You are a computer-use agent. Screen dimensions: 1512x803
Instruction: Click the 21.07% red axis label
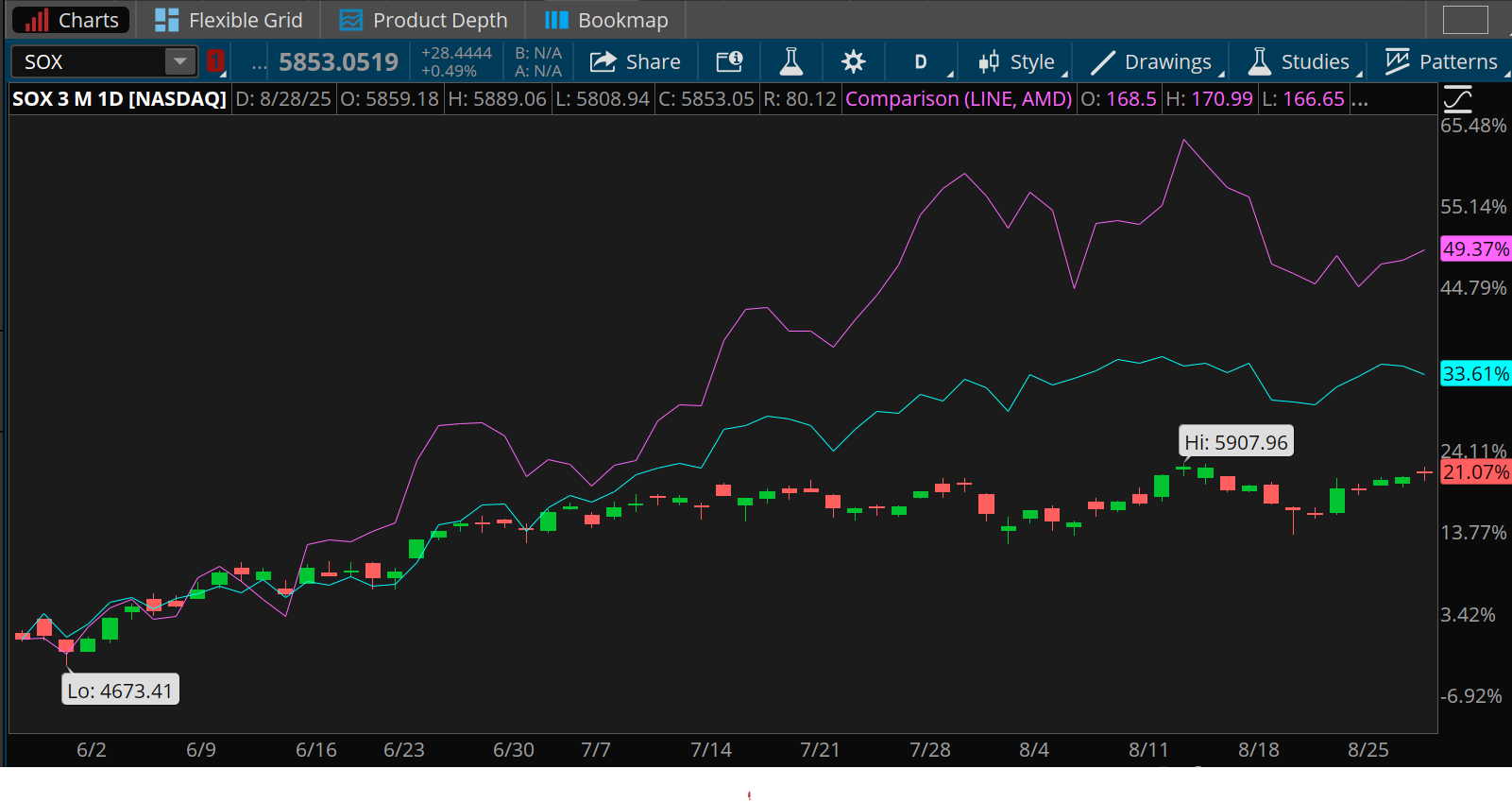(1475, 472)
